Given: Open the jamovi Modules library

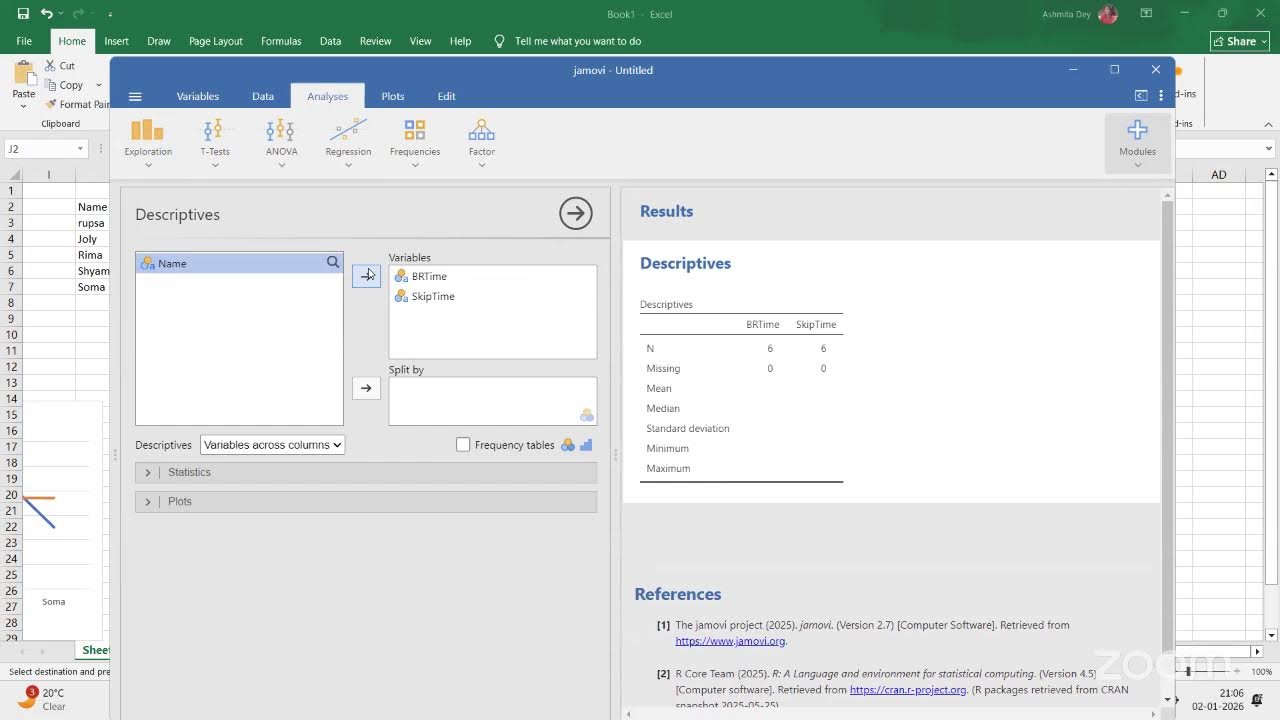Looking at the screenshot, I should click(x=1137, y=143).
